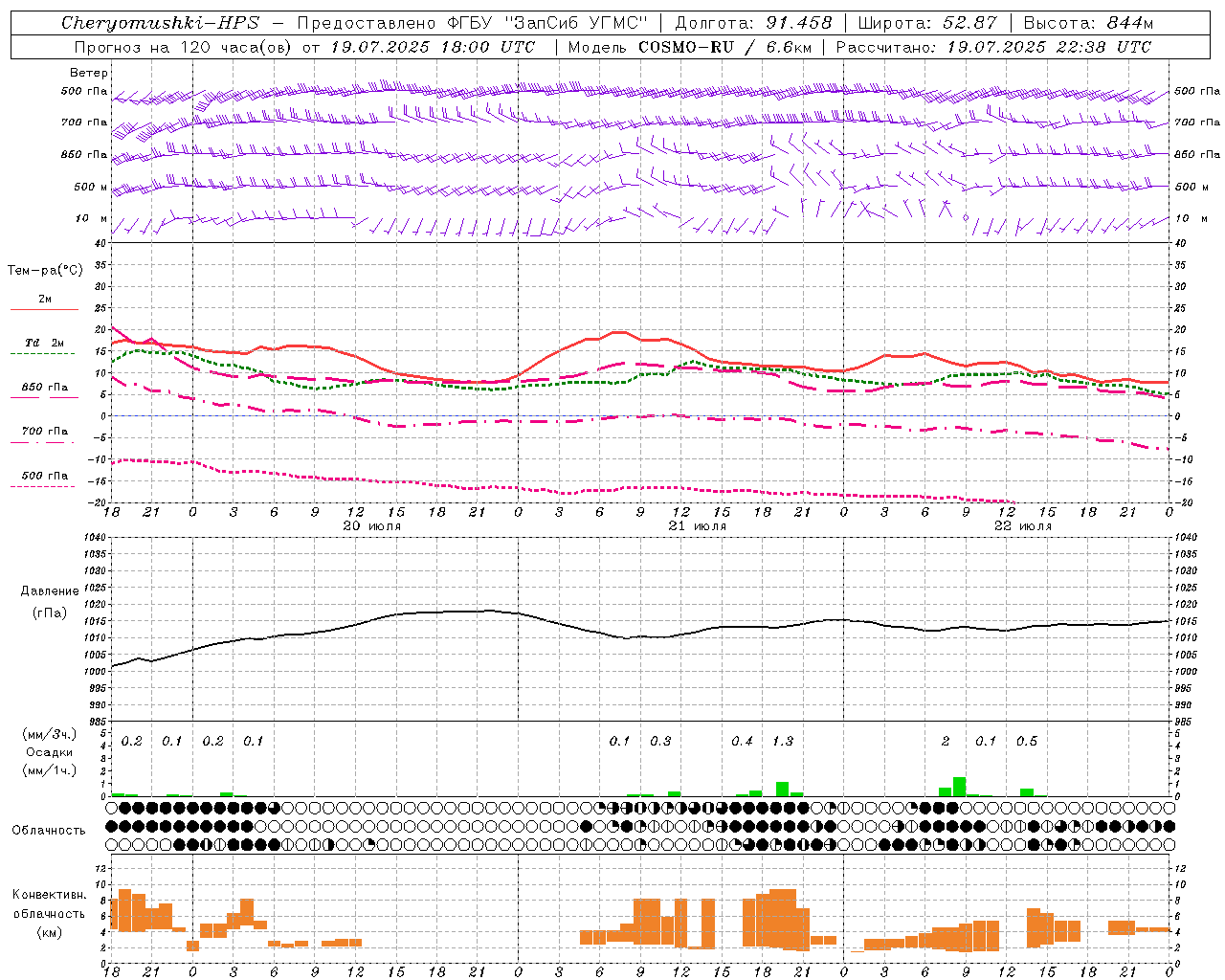Click the Модель COSMO-RU / 6.6км label
1225x980 pixels.
click(690, 47)
